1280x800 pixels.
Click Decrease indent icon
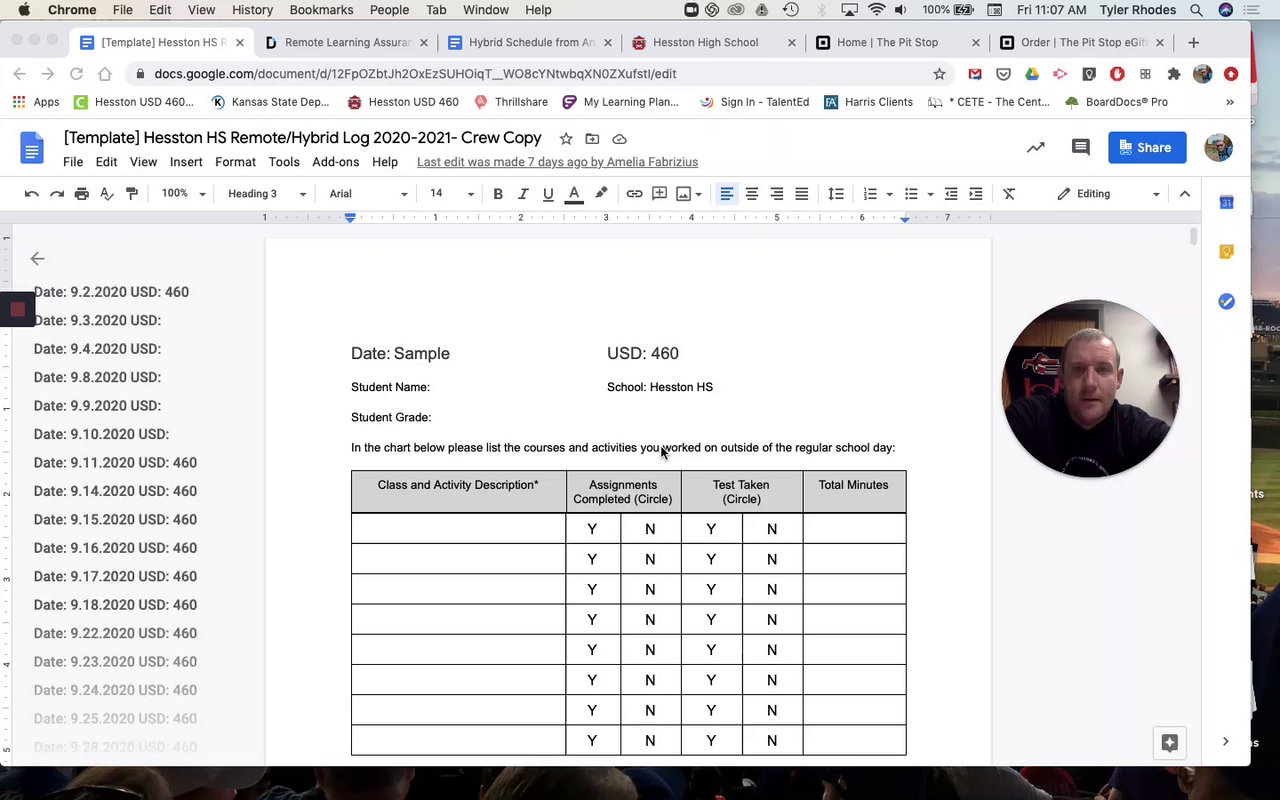click(951, 194)
